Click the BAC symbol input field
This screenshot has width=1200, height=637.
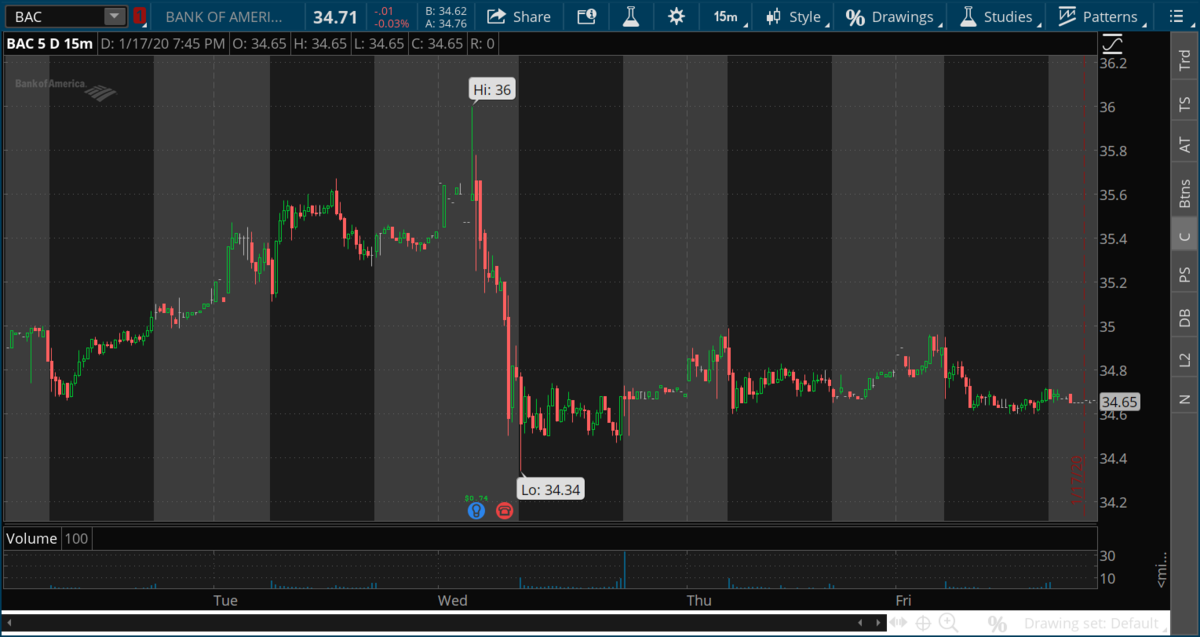click(55, 16)
